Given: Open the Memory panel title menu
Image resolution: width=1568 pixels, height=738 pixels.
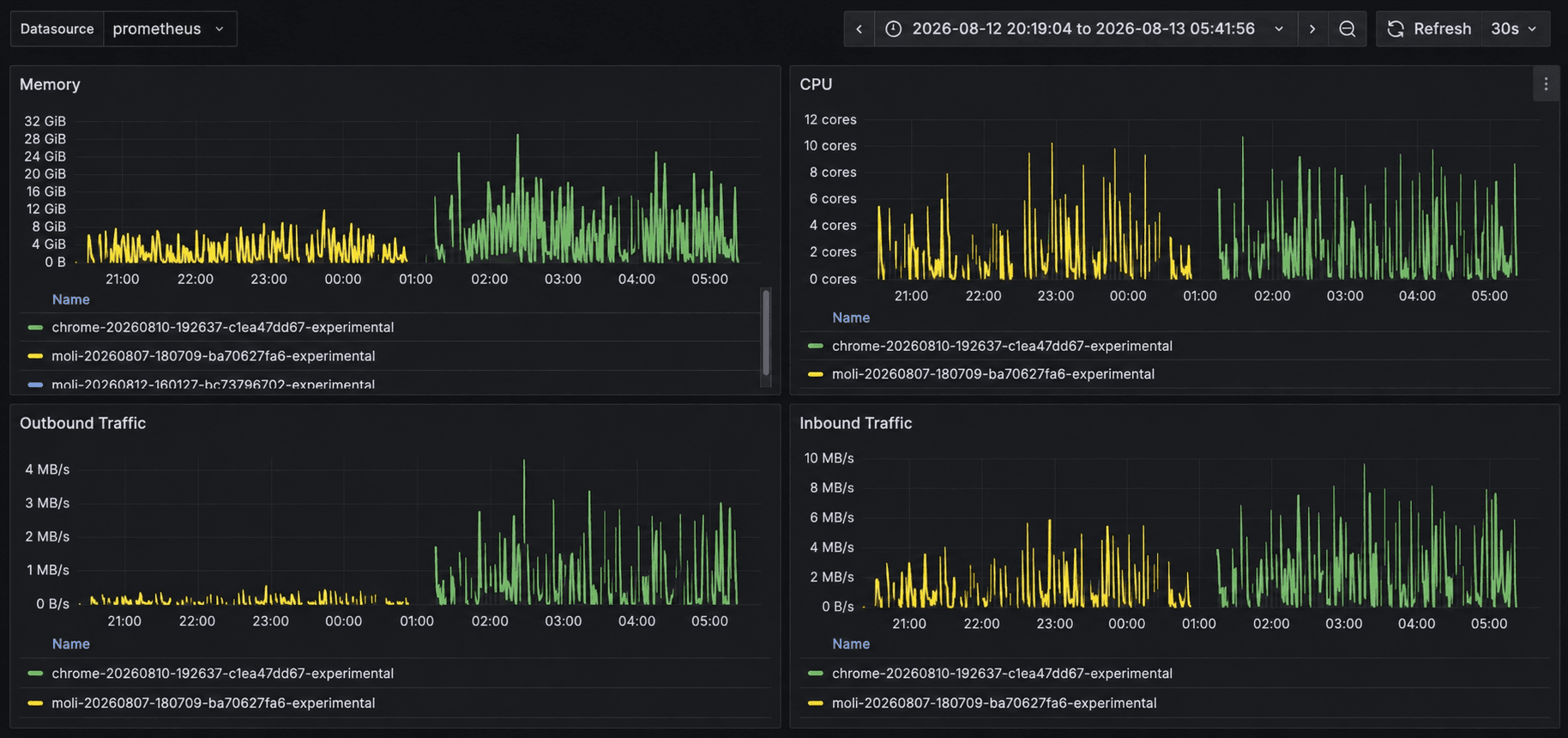Looking at the screenshot, I should click(50, 84).
